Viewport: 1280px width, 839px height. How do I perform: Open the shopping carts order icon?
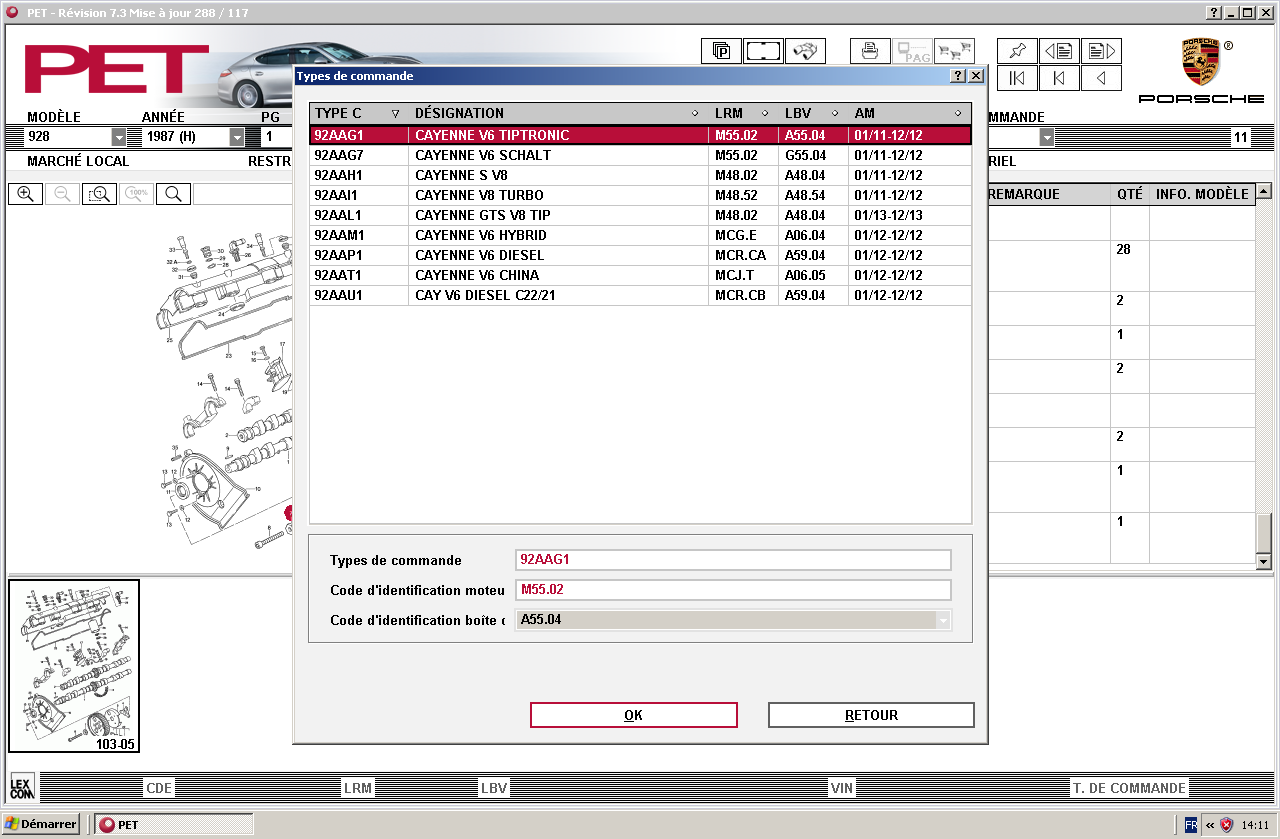954,50
